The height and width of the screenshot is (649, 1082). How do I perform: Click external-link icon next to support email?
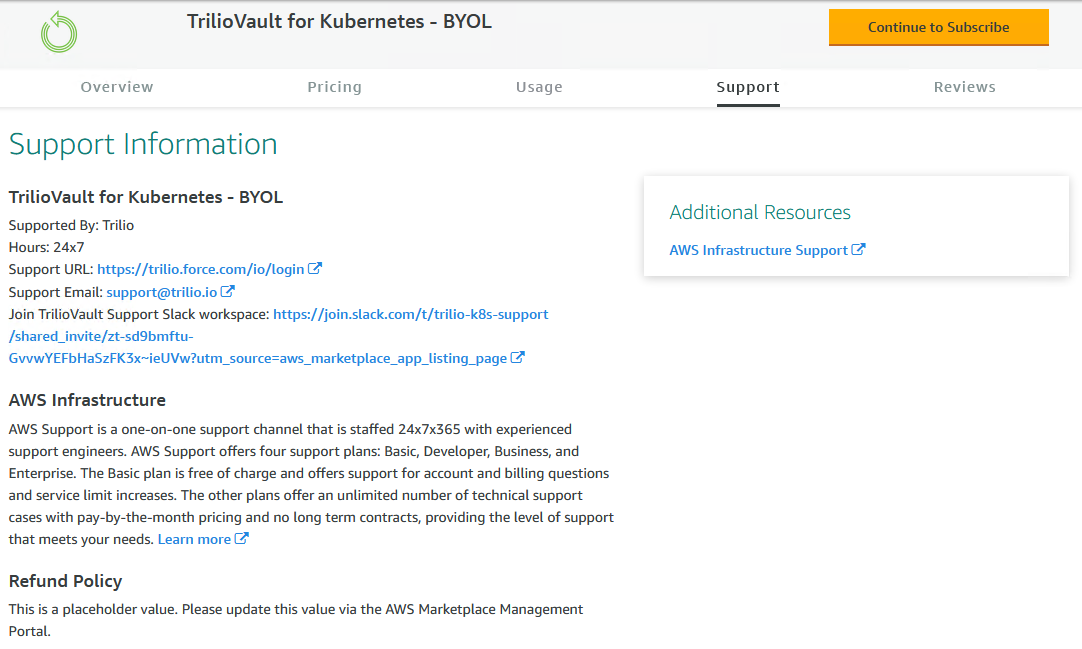pos(228,292)
